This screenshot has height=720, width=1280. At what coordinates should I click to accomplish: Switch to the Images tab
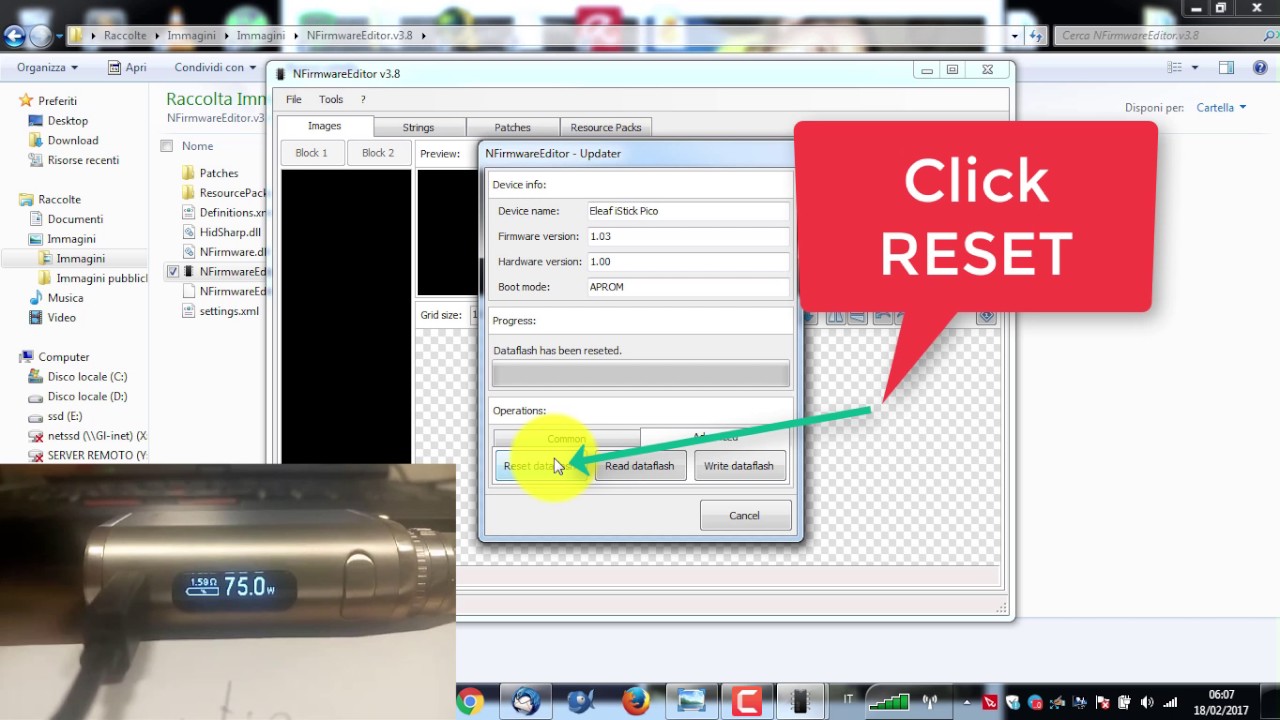point(324,126)
